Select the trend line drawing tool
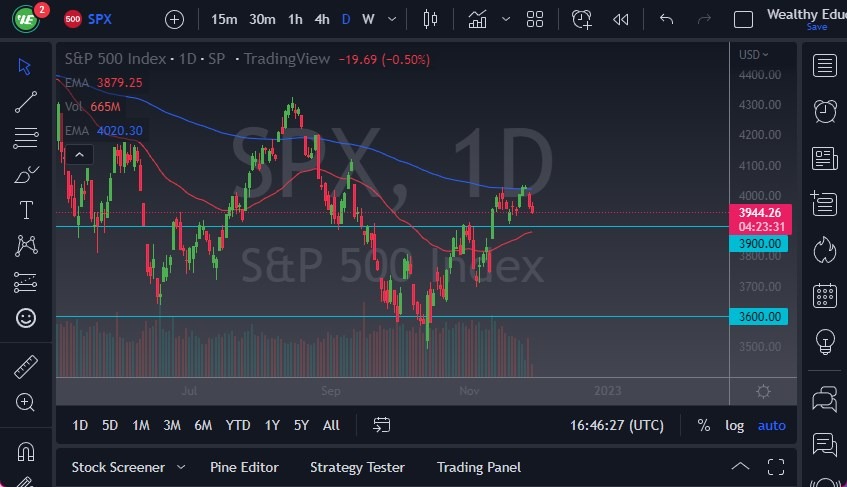 coord(26,102)
